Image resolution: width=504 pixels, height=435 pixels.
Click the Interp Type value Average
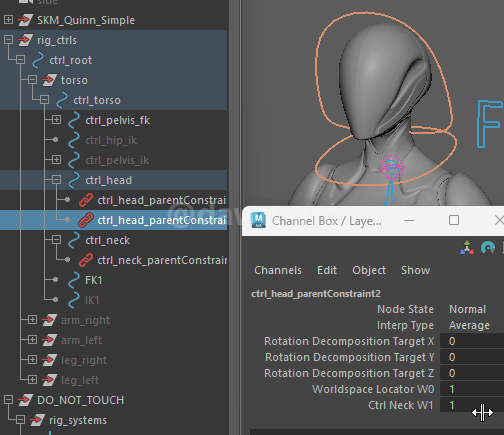pos(469,325)
